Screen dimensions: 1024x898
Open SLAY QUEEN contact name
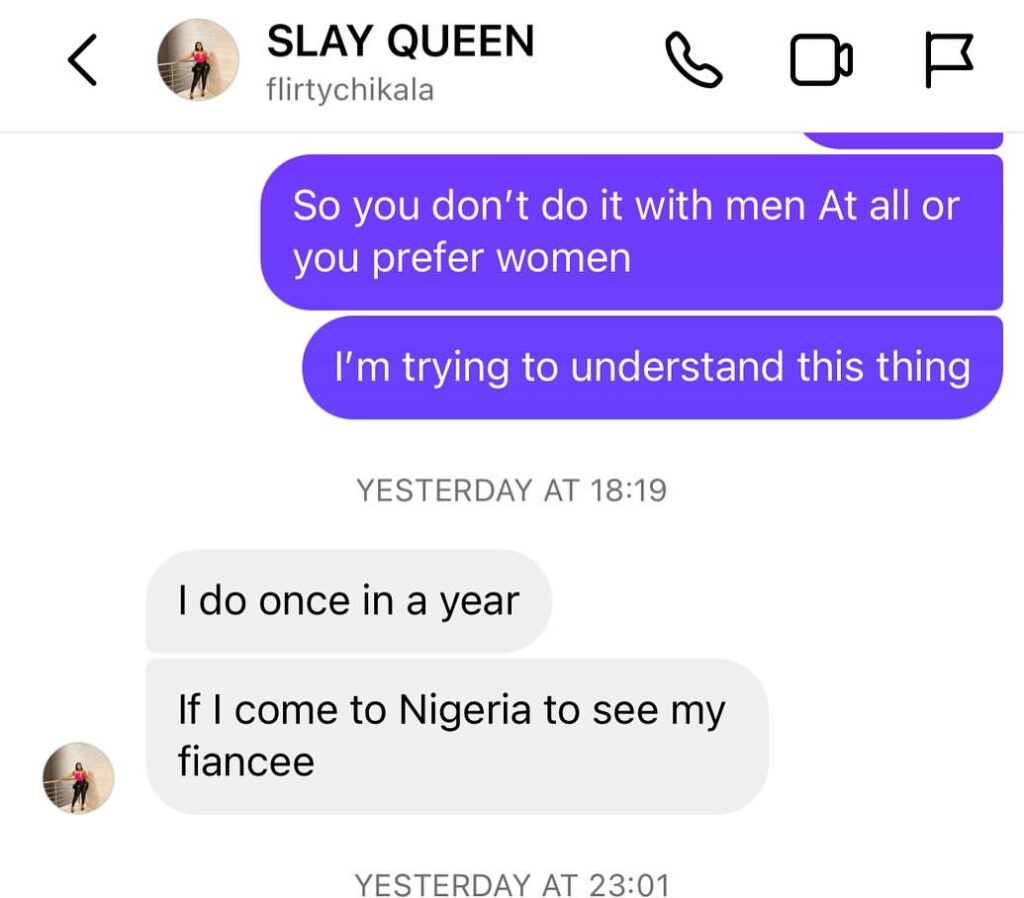click(400, 41)
